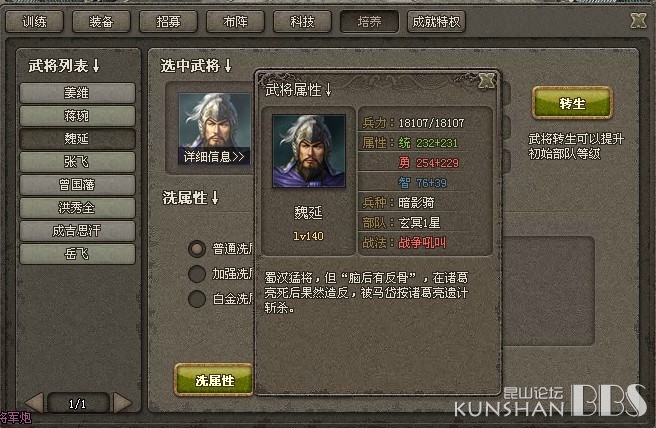Viewport: 656px width, 428px height.
Task: Select the 加强洗 radio option
Action: point(197,274)
